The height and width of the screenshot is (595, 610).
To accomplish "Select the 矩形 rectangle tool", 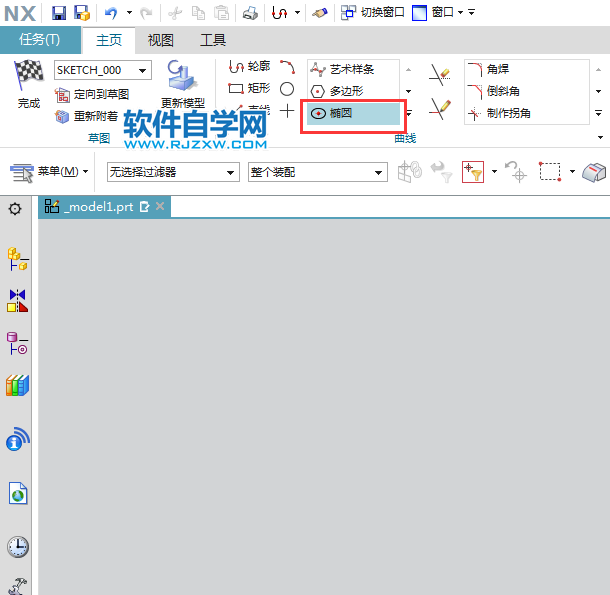I will coord(249,89).
